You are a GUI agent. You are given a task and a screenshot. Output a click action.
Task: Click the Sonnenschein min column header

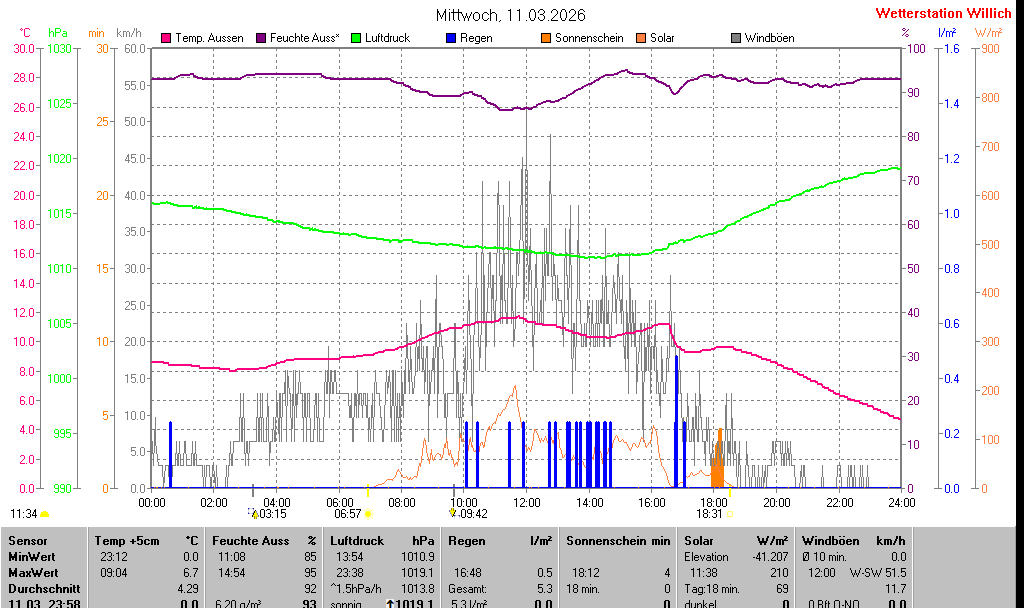click(x=617, y=540)
